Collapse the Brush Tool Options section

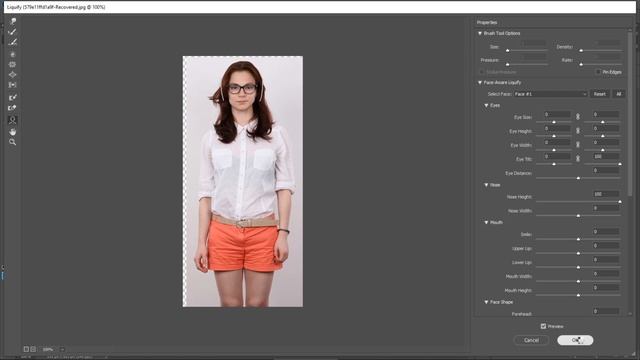480,33
